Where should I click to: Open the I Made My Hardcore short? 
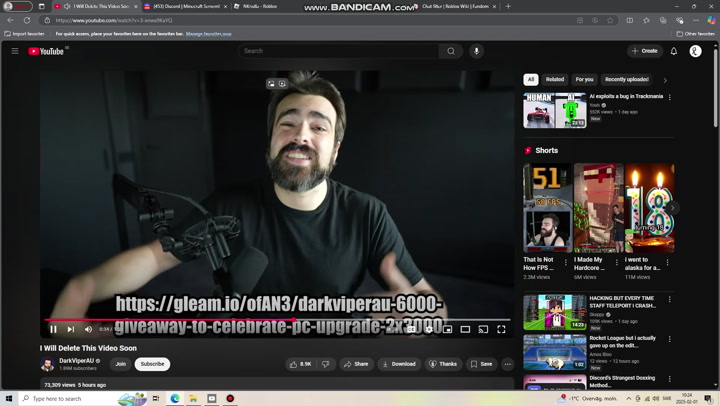pos(599,208)
